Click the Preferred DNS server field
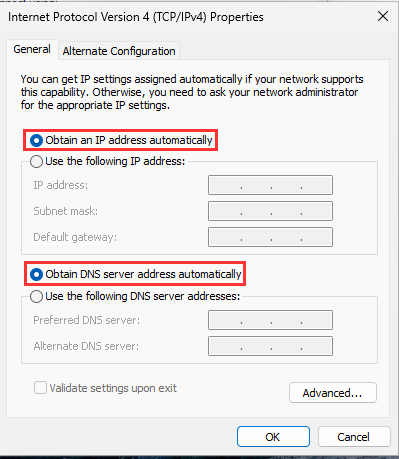 [x=270, y=320]
